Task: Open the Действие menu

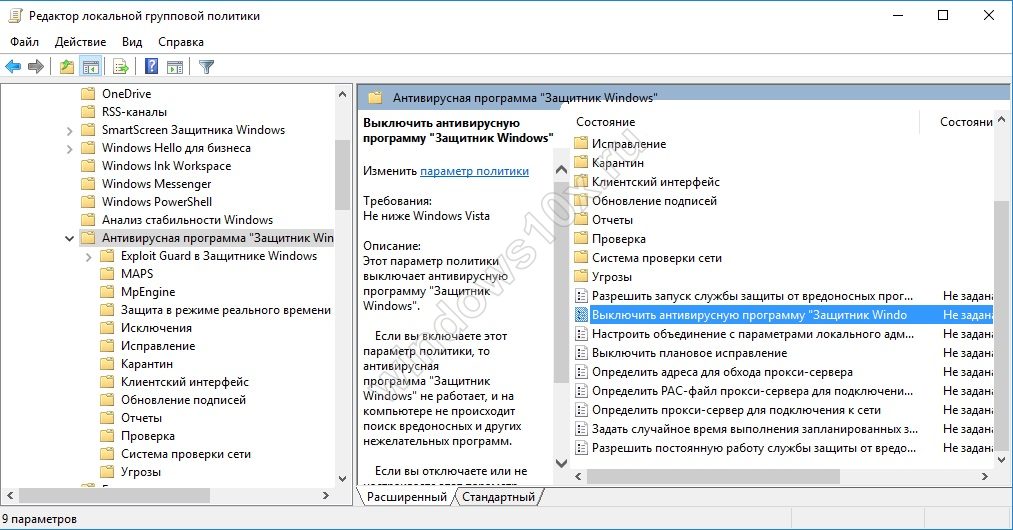Action: click(x=80, y=42)
